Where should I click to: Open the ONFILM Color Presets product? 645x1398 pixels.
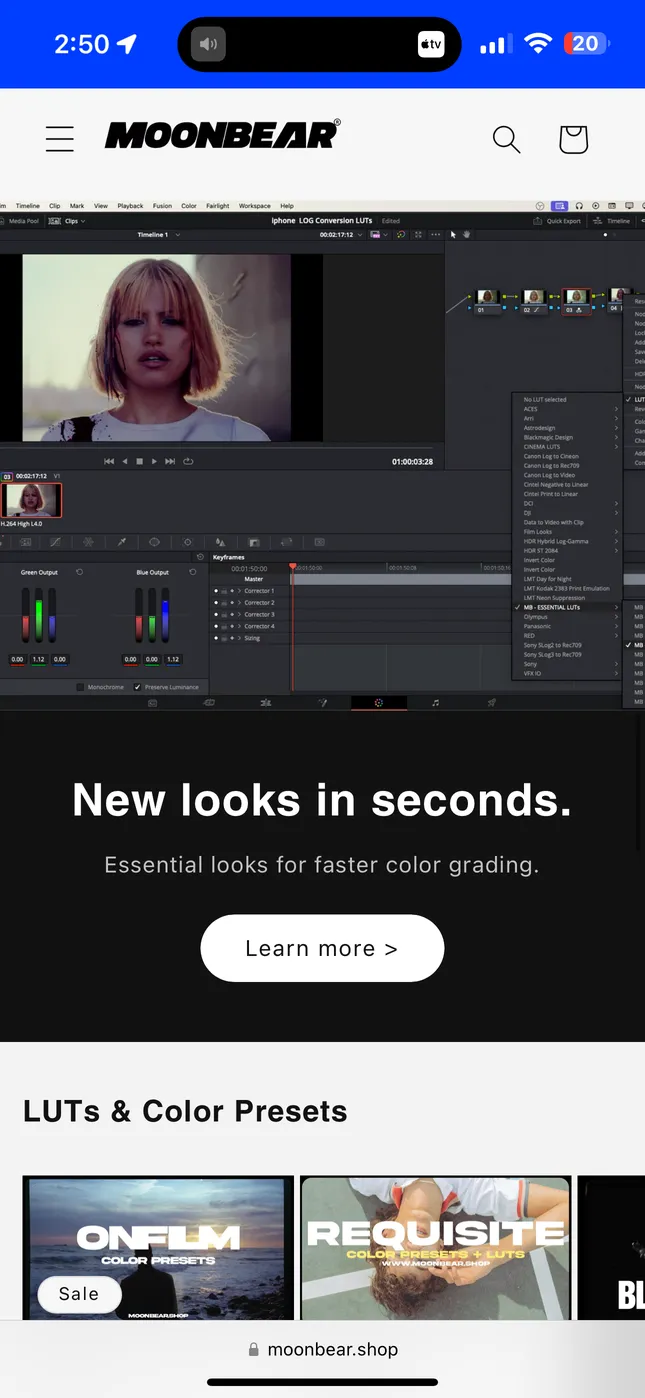(158, 1247)
